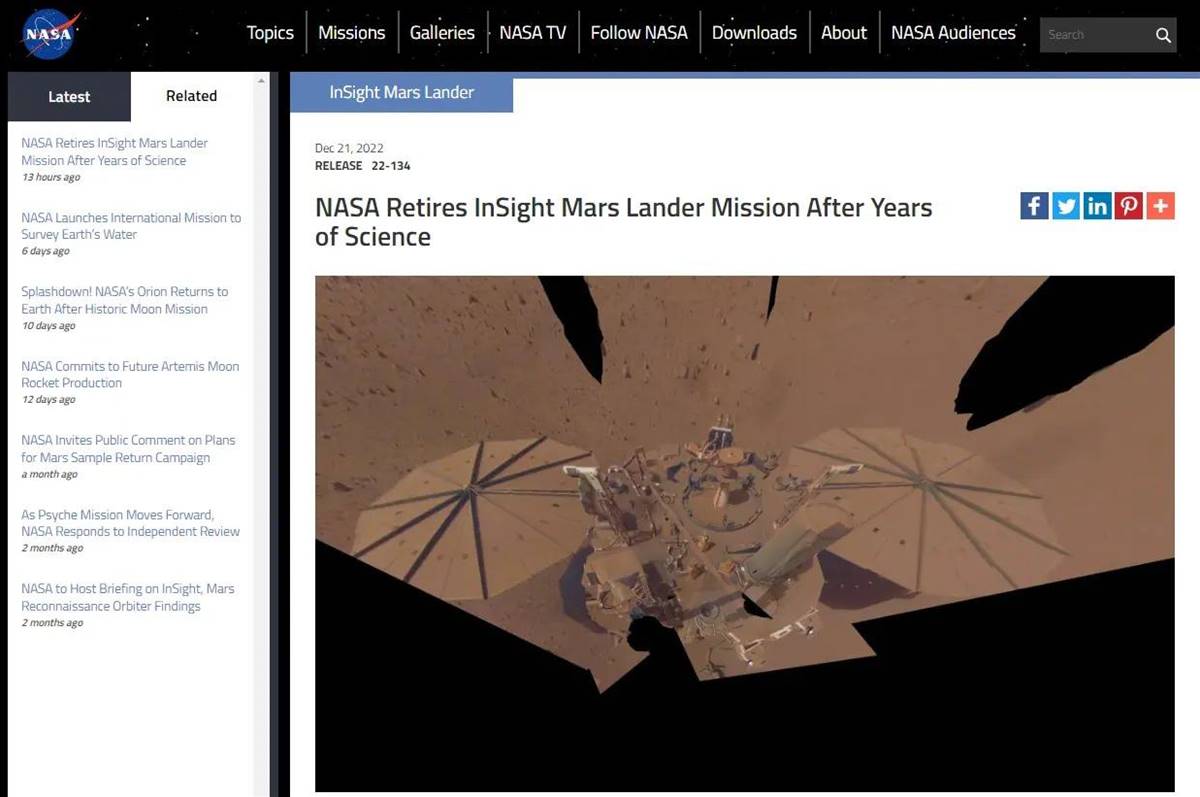Open 'NASA Retires InSight Mars Lander' sidebar link
Viewport: 1200px width, 797px height.
[114, 152]
